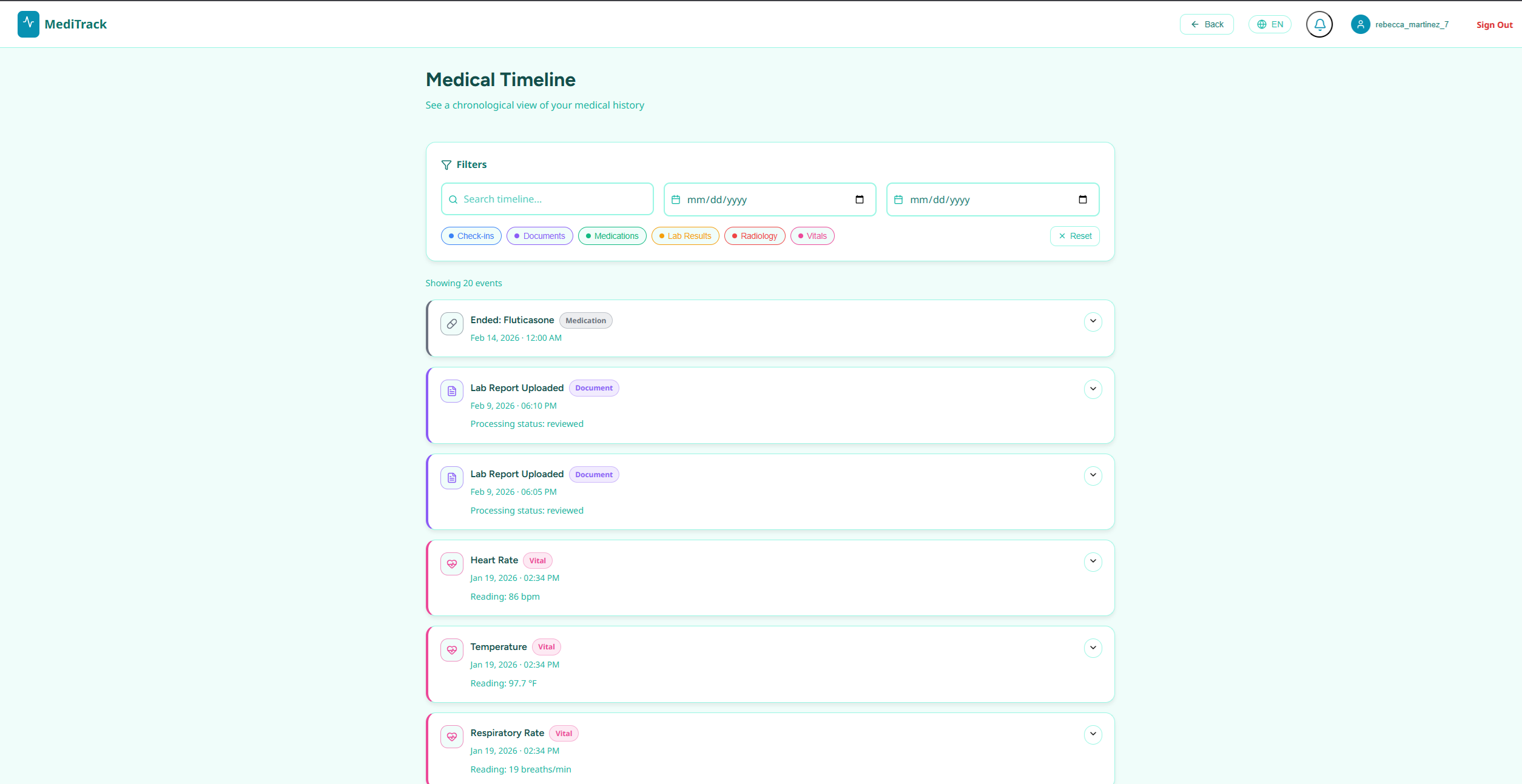Go back using the Back button
Screen dimensions: 1522x784
(1206, 24)
